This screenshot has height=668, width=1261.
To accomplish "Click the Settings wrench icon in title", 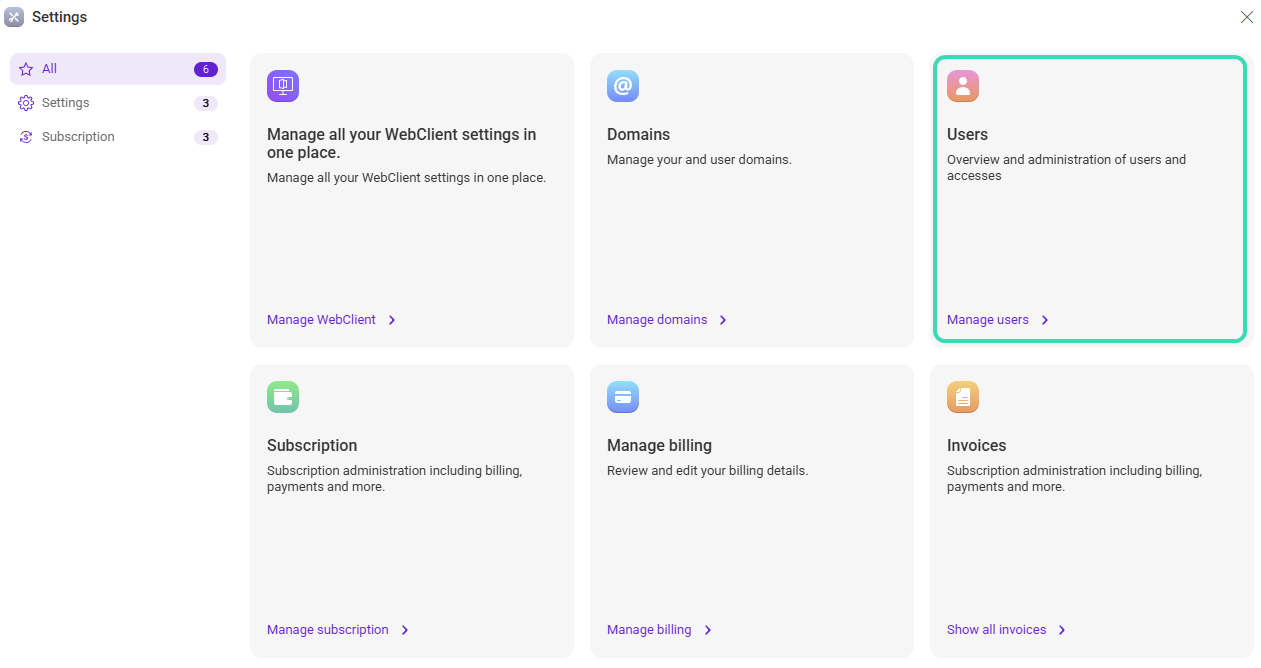I will click(14, 17).
